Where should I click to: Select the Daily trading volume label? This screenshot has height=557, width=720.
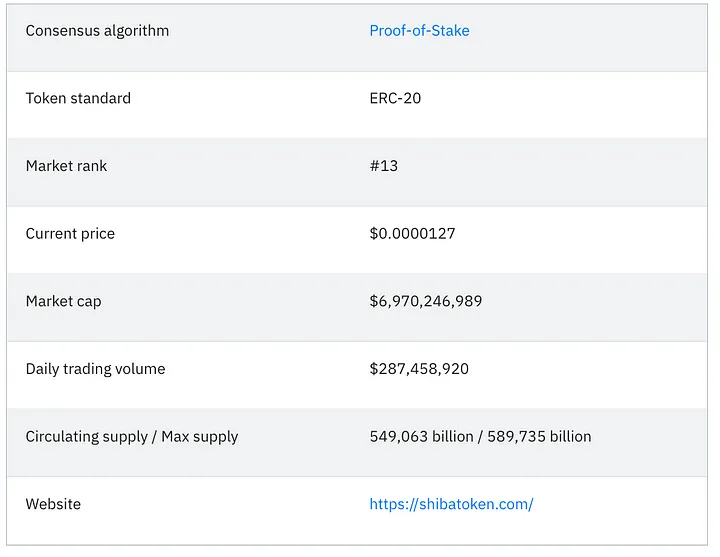pos(95,369)
